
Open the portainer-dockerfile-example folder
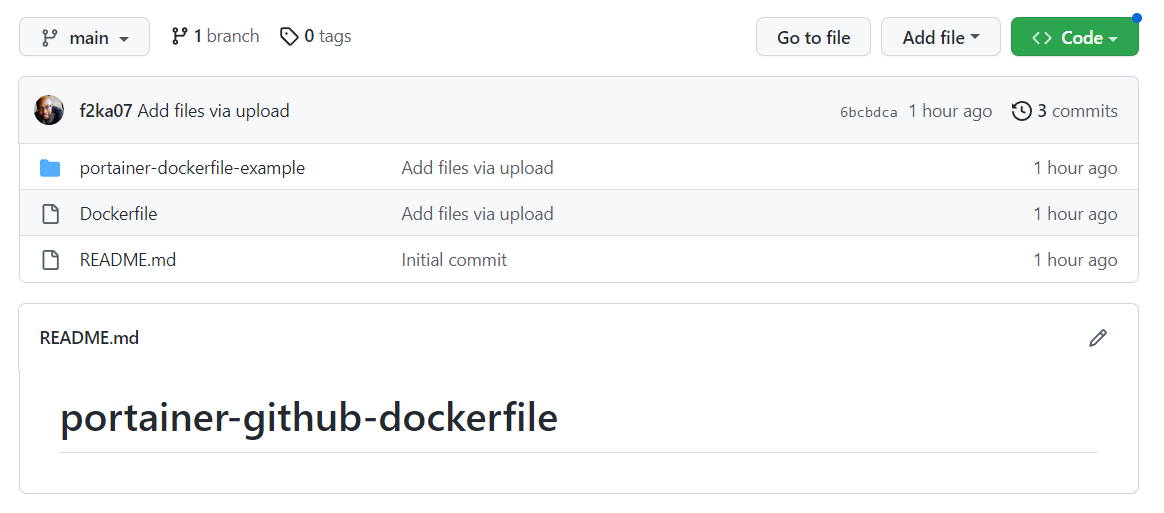click(192, 168)
